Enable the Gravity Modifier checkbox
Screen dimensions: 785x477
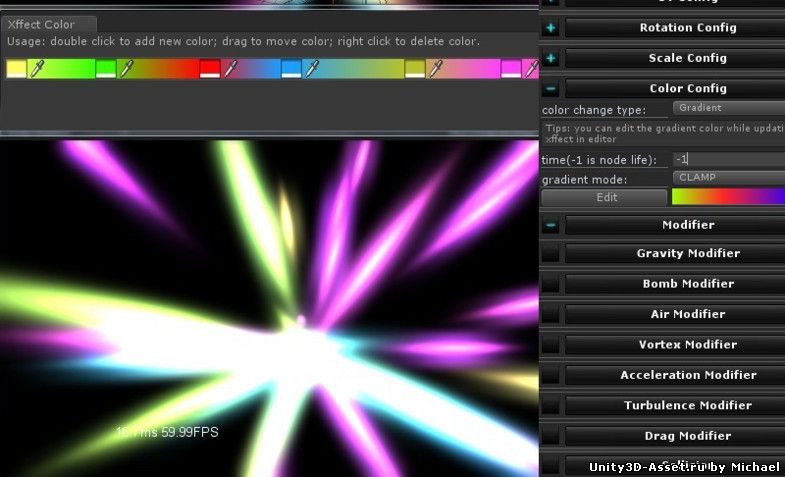click(550, 254)
